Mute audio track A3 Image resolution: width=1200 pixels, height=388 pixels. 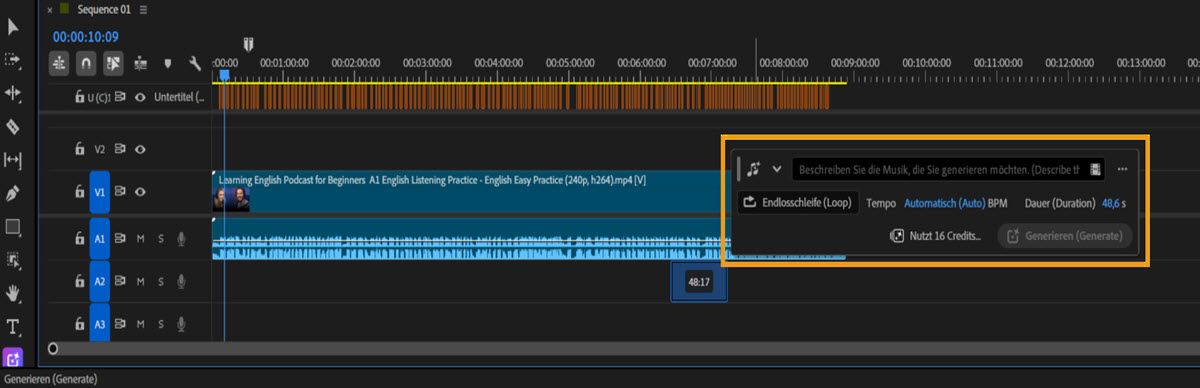coord(141,324)
